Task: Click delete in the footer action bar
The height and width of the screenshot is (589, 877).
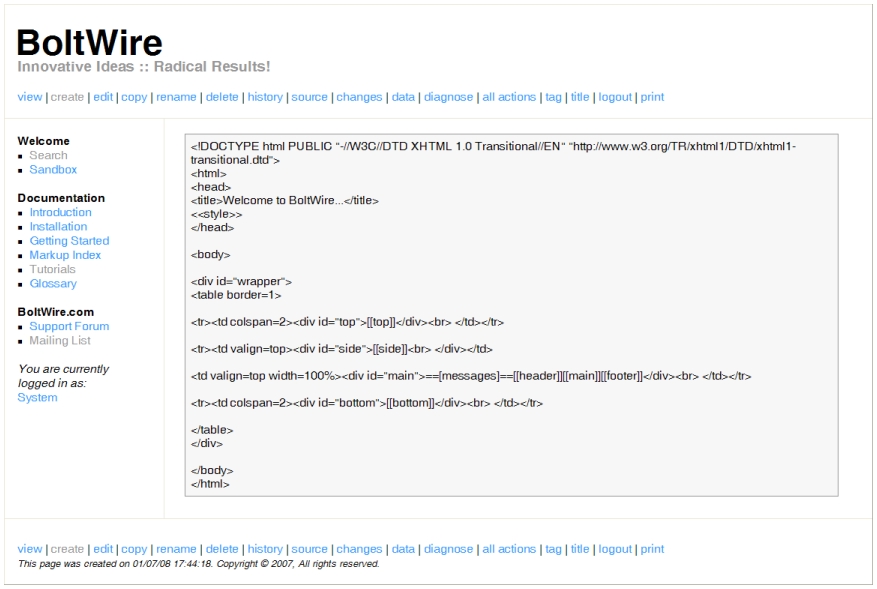Action: [x=222, y=549]
